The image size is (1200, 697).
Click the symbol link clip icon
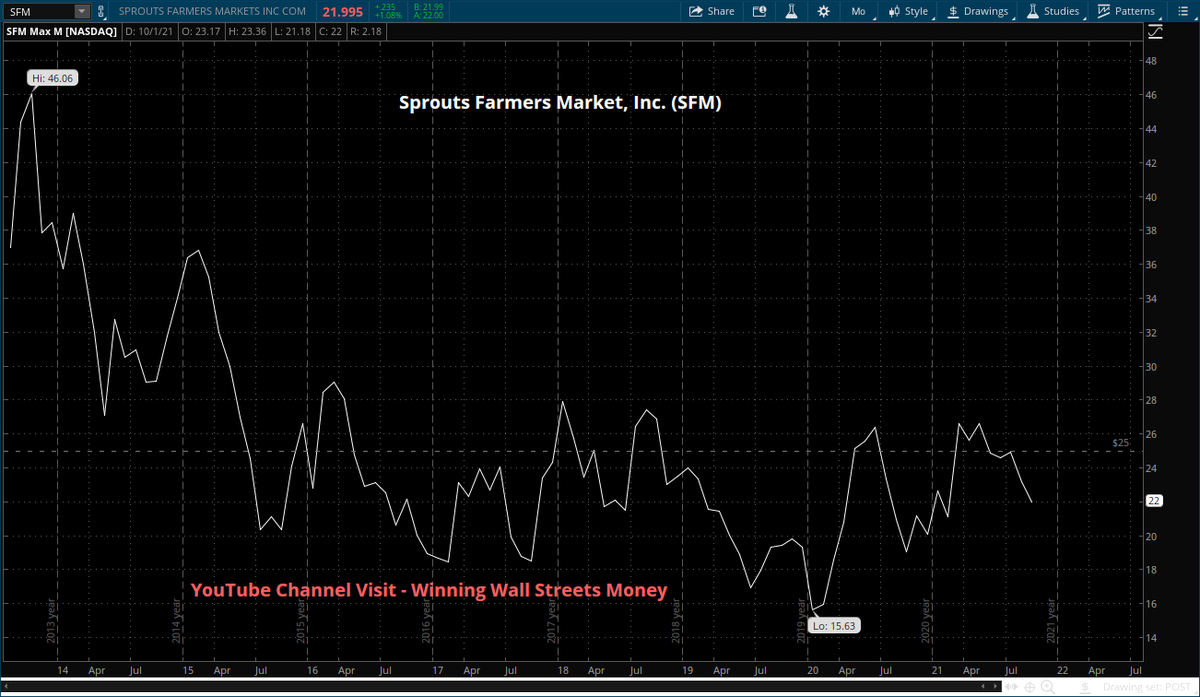tap(99, 11)
